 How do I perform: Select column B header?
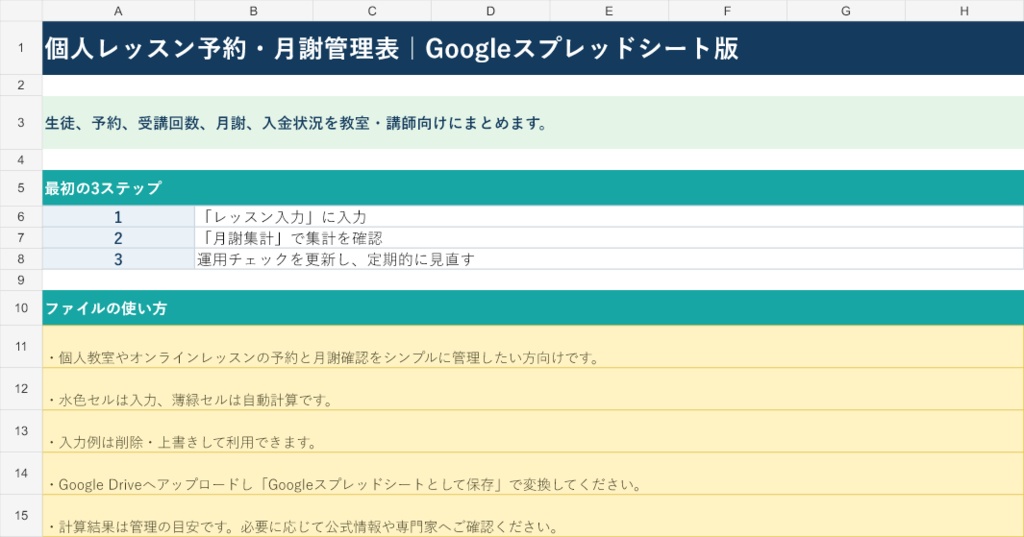point(253,10)
